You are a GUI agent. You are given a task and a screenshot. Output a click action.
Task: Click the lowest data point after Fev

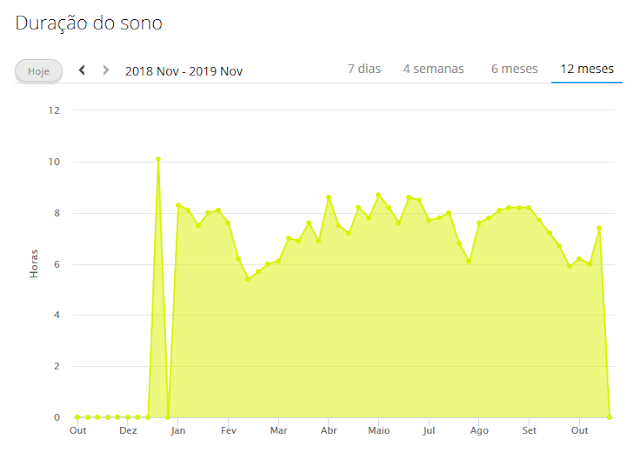[x=248, y=279]
